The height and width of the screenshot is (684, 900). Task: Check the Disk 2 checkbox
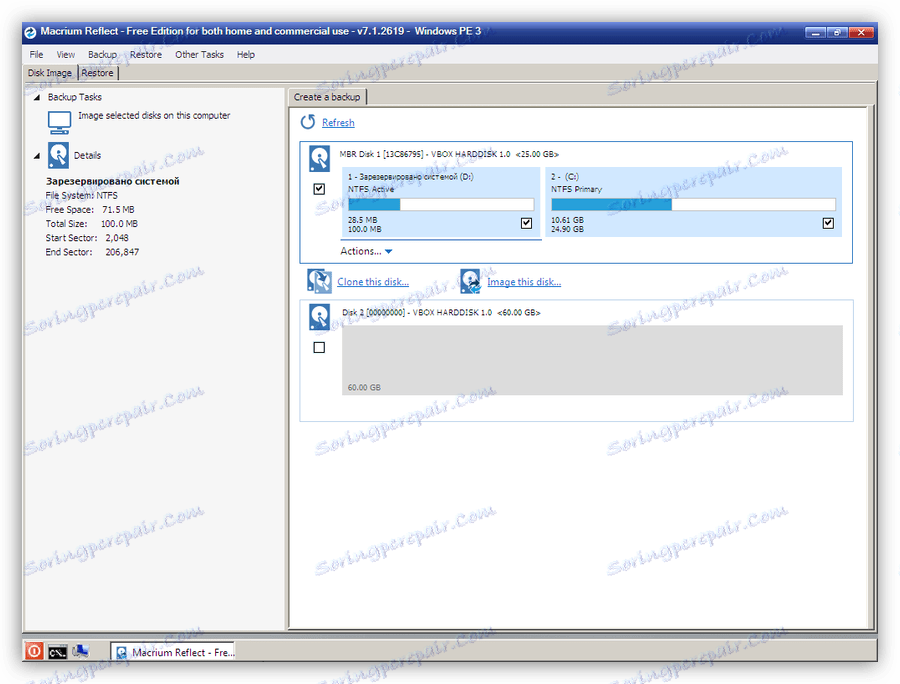click(319, 347)
